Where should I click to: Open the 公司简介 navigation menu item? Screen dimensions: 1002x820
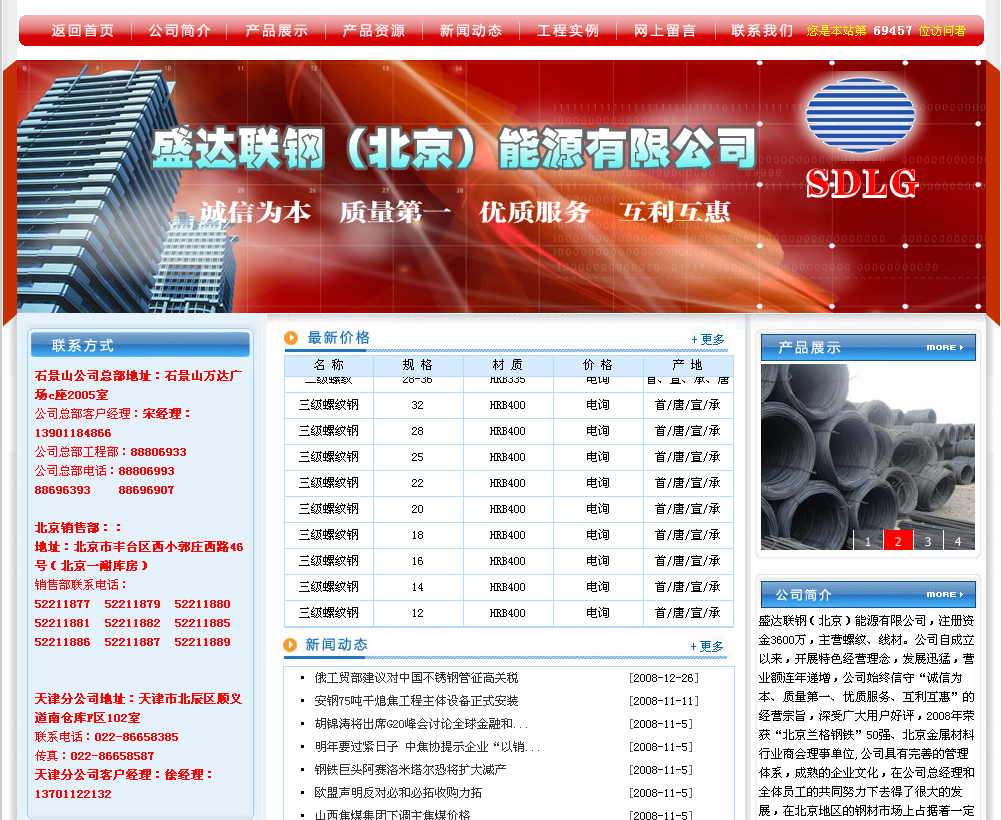click(x=180, y=31)
